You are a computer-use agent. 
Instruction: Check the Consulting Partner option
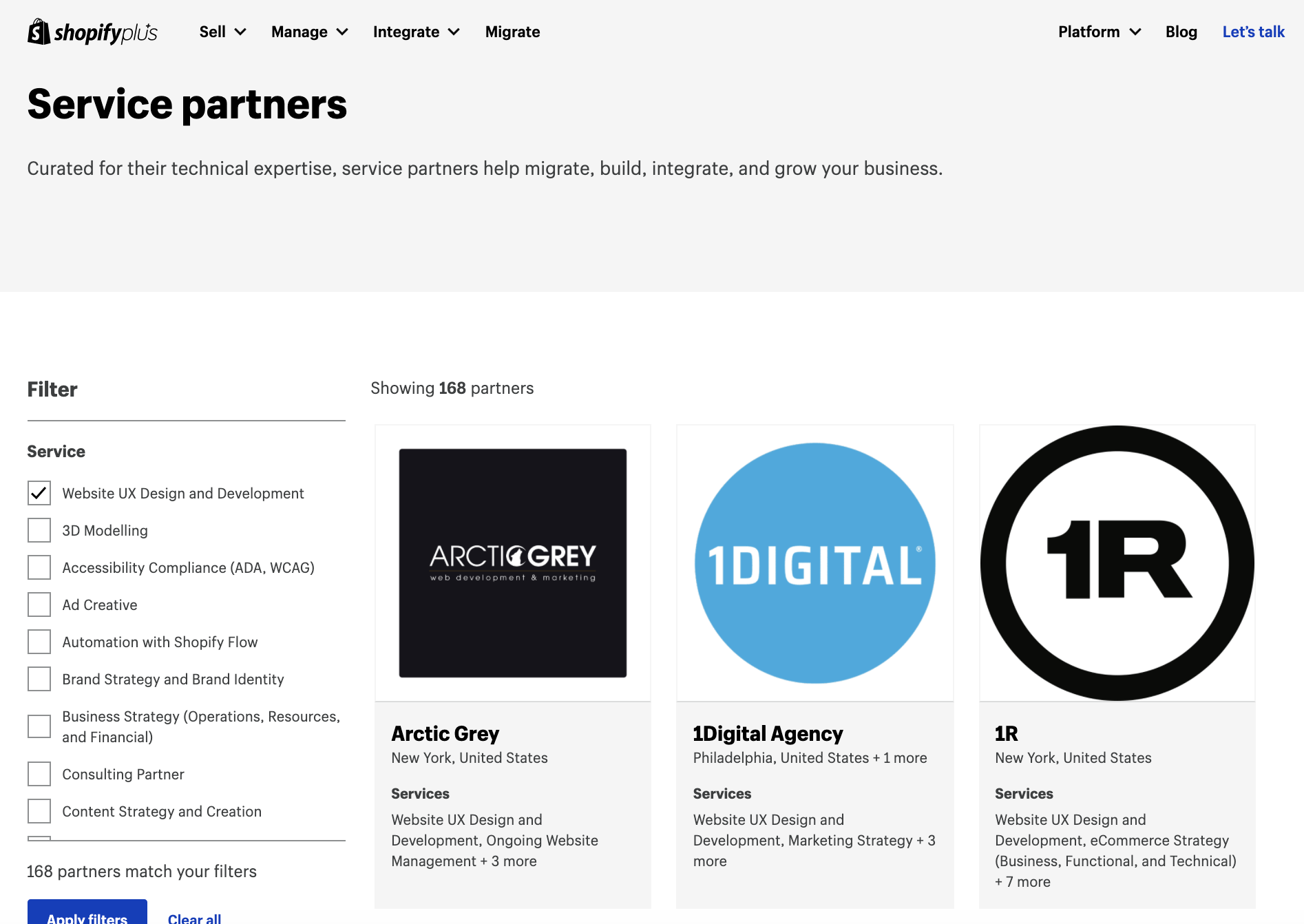pyautogui.click(x=39, y=774)
